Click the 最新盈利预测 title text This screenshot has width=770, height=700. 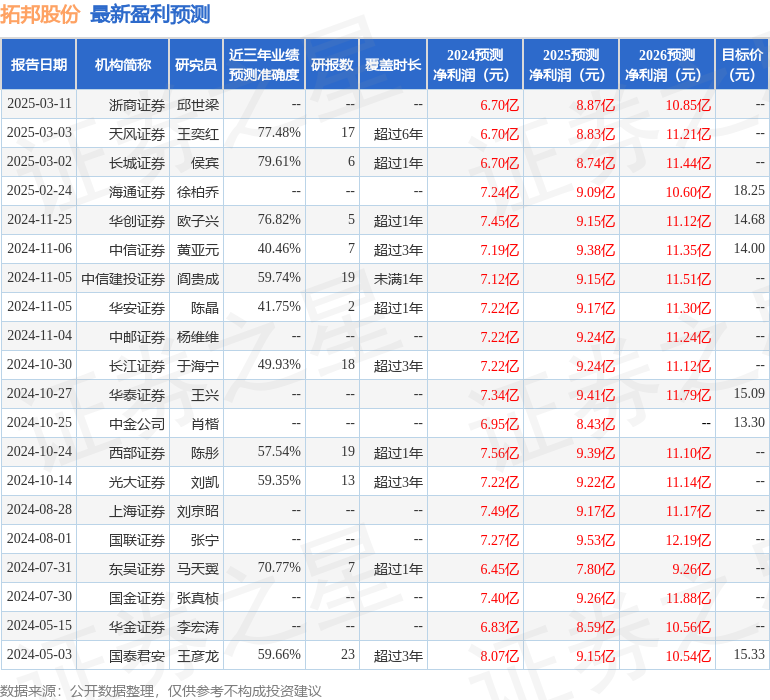pos(150,13)
